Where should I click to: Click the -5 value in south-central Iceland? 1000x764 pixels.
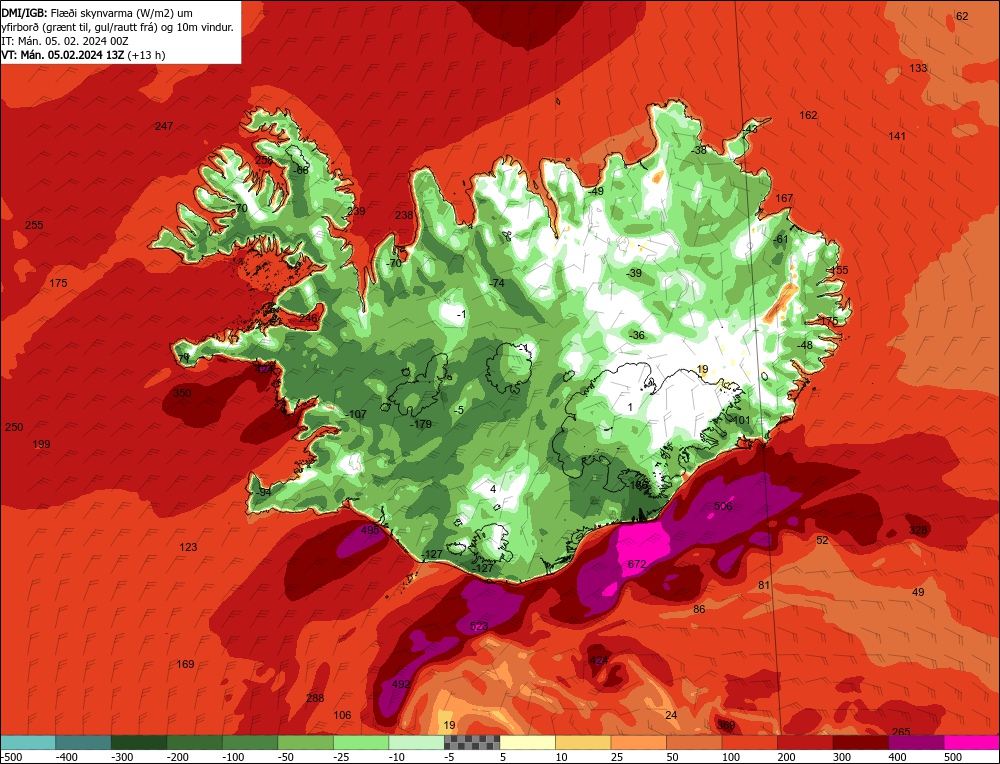459,410
